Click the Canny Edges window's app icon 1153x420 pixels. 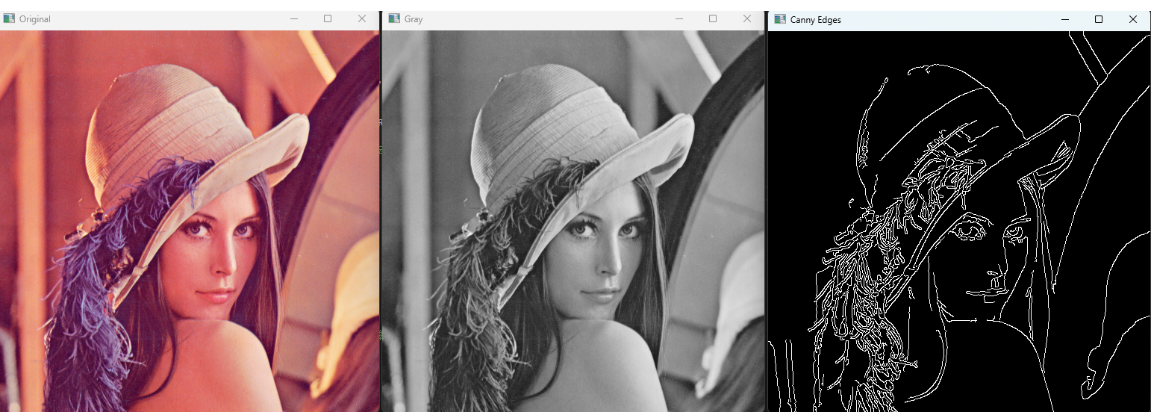[x=779, y=19]
